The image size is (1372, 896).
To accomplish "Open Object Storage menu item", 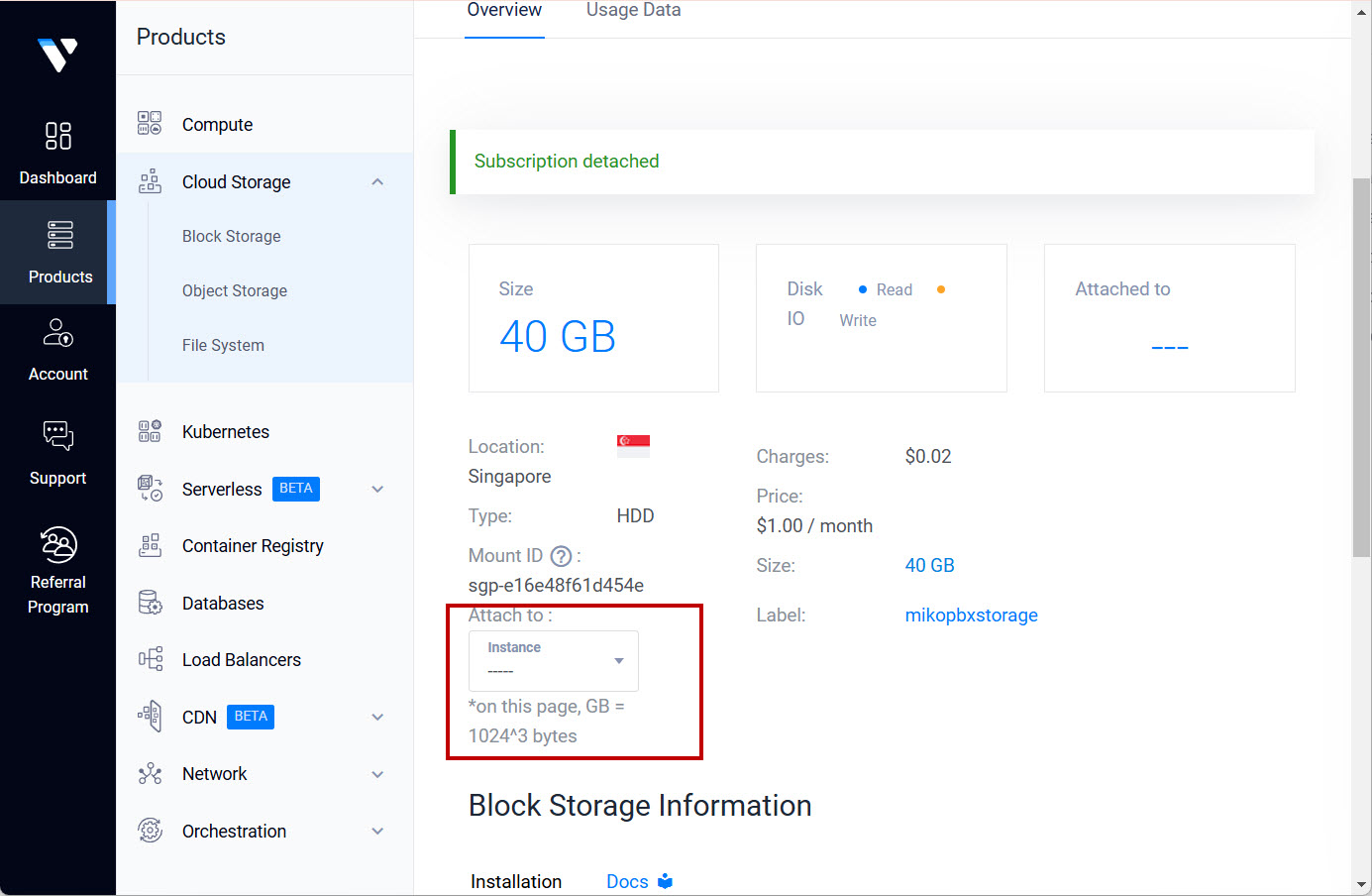I will pyautogui.click(x=235, y=291).
